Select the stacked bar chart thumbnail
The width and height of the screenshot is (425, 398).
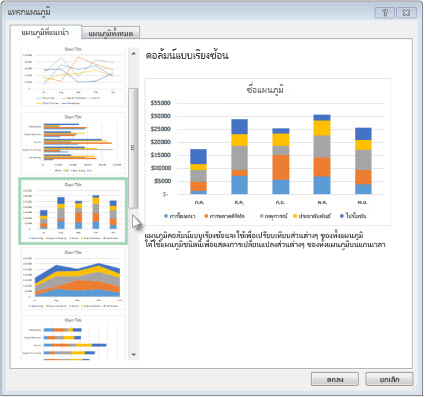pos(73,338)
